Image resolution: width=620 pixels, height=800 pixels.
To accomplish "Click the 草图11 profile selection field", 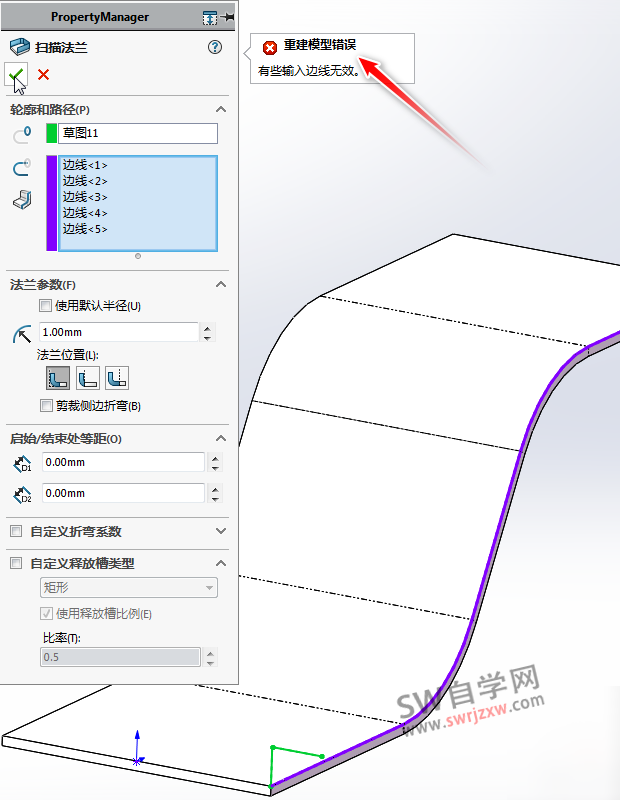I will pyautogui.click(x=137, y=134).
